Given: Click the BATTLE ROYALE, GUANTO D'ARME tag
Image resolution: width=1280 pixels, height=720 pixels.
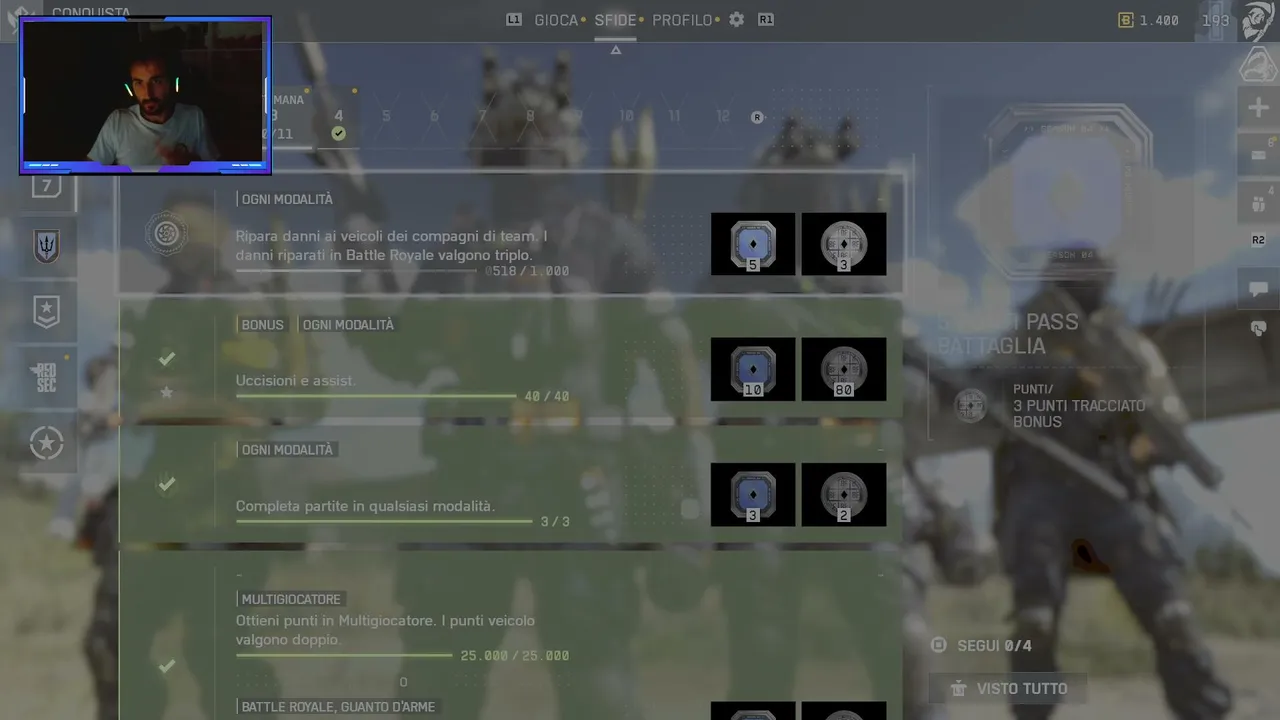Looking at the screenshot, I should (x=338, y=707).
